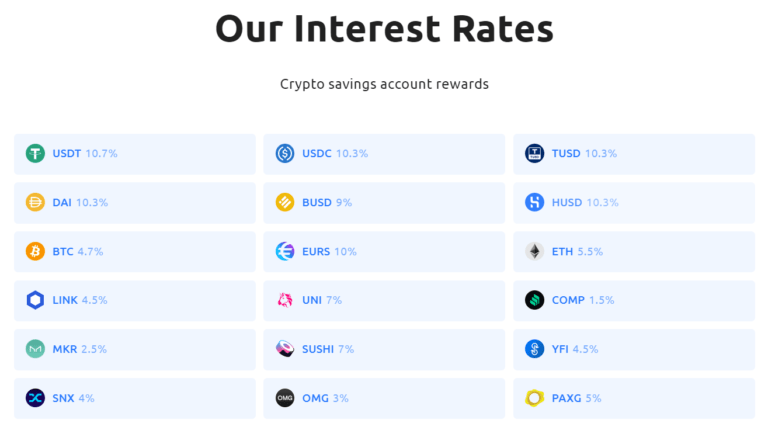Click the Chainlink hexagon icon
Viewport: 768px width, 423px height.
pyautogui.click(x=35, y=300)
